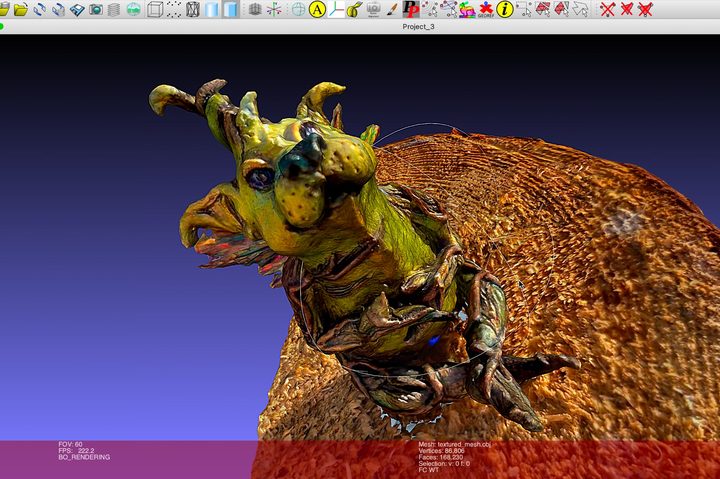Click the 'Faces: 168,230' count
Image resolution: width=720 pixels, height=479 pixels.
click(x=441, y=457)
